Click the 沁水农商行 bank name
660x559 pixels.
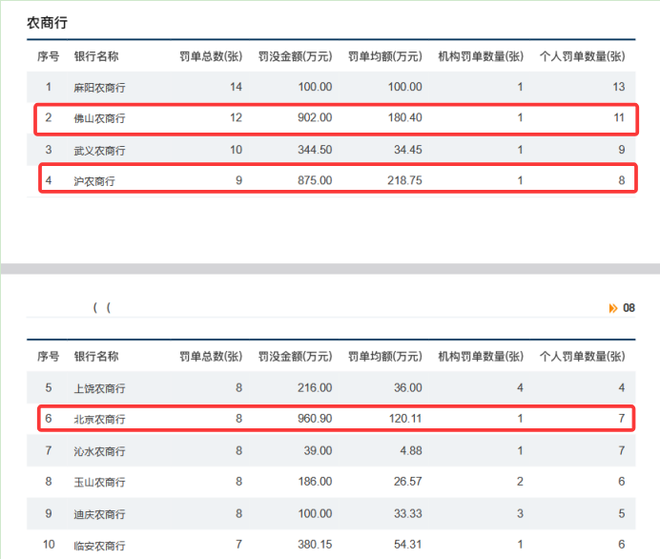100,451
